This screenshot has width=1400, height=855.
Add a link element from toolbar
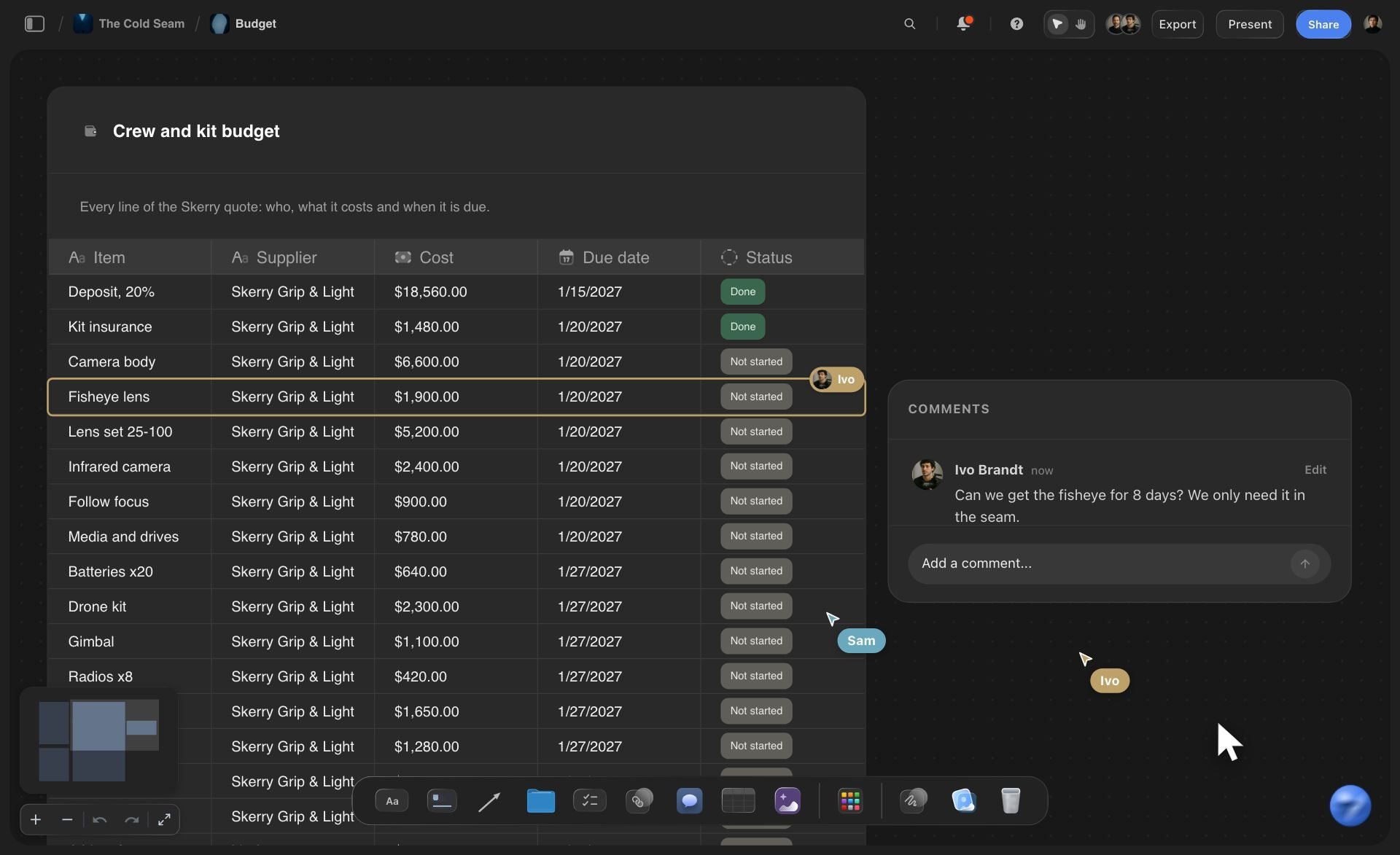click(x=639, y=800)
